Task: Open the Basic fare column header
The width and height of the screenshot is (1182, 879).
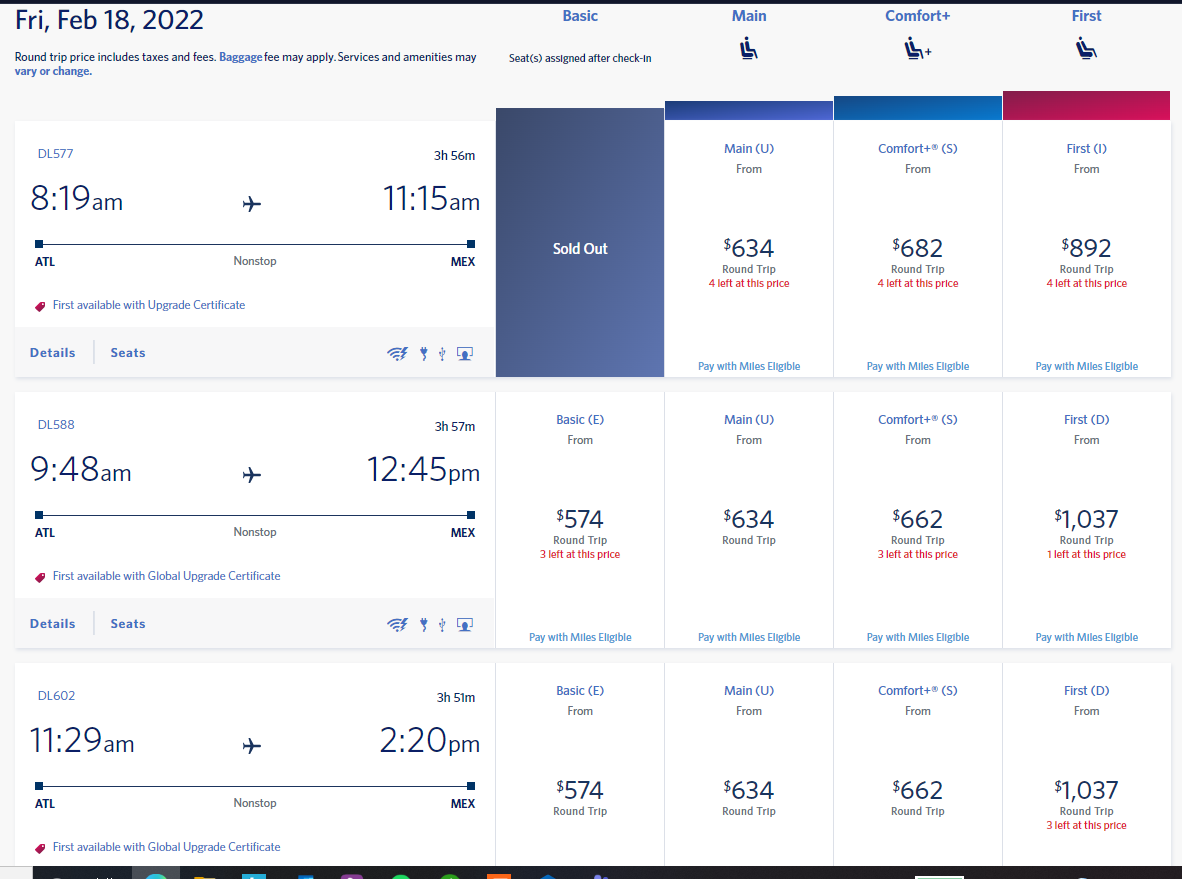Action: click(x=580, y=16)
